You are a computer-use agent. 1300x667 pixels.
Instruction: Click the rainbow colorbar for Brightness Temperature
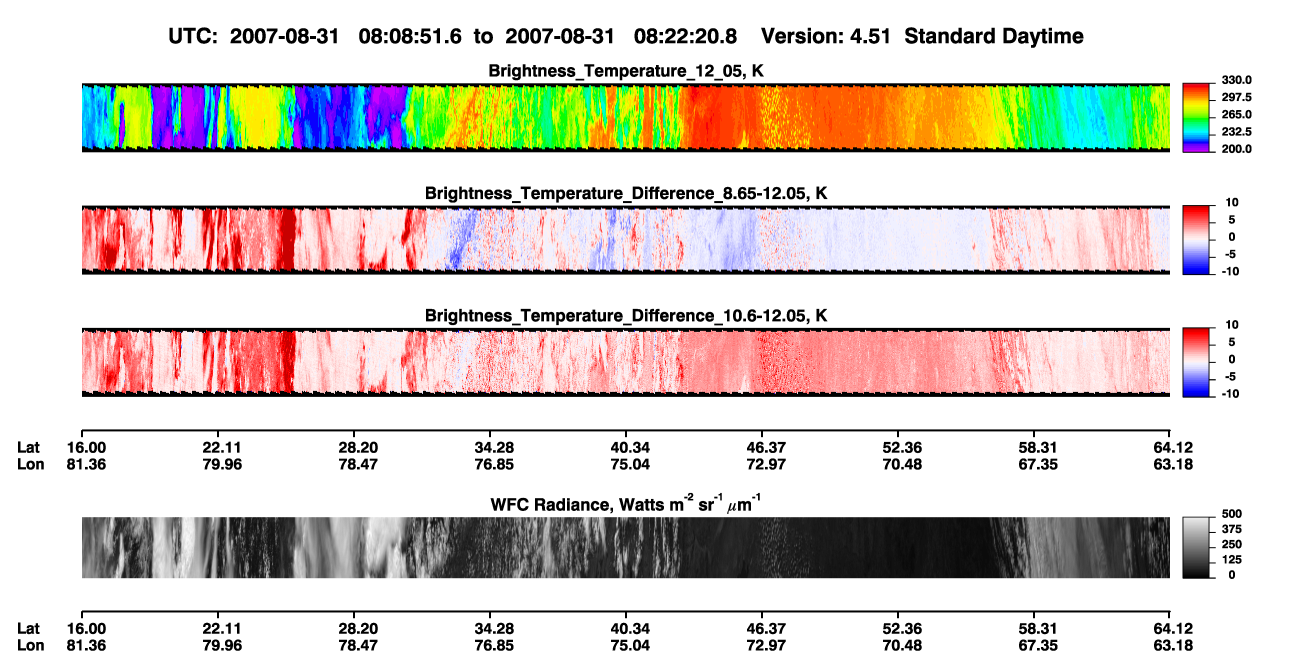tap(1196, 118)
